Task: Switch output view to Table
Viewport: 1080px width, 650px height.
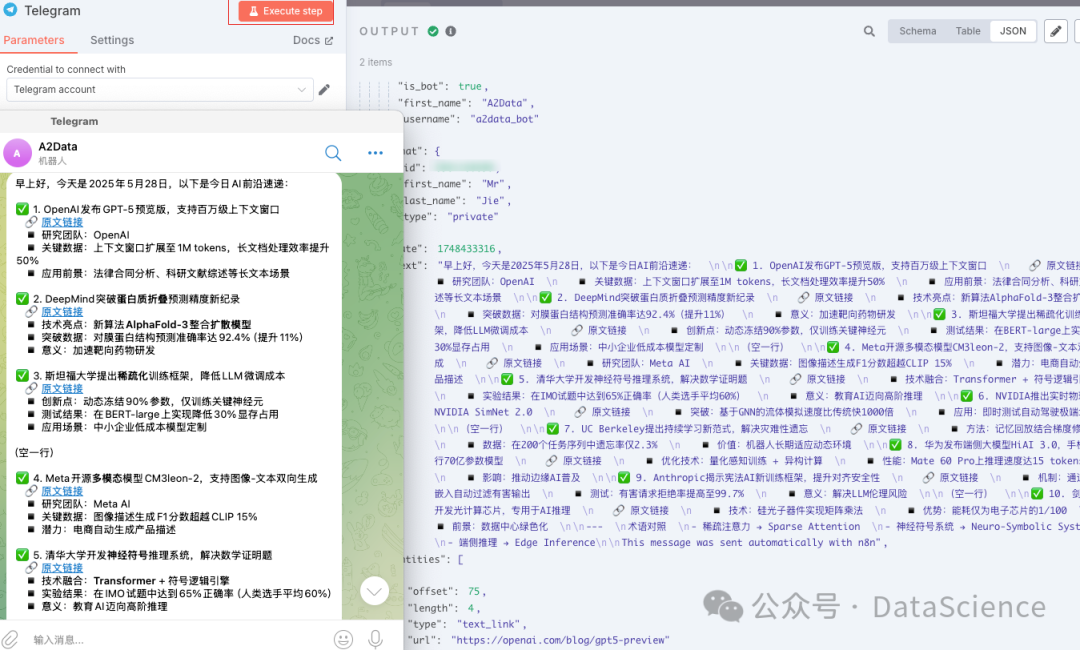Action: pyautogui.click(x=968, y=31)
